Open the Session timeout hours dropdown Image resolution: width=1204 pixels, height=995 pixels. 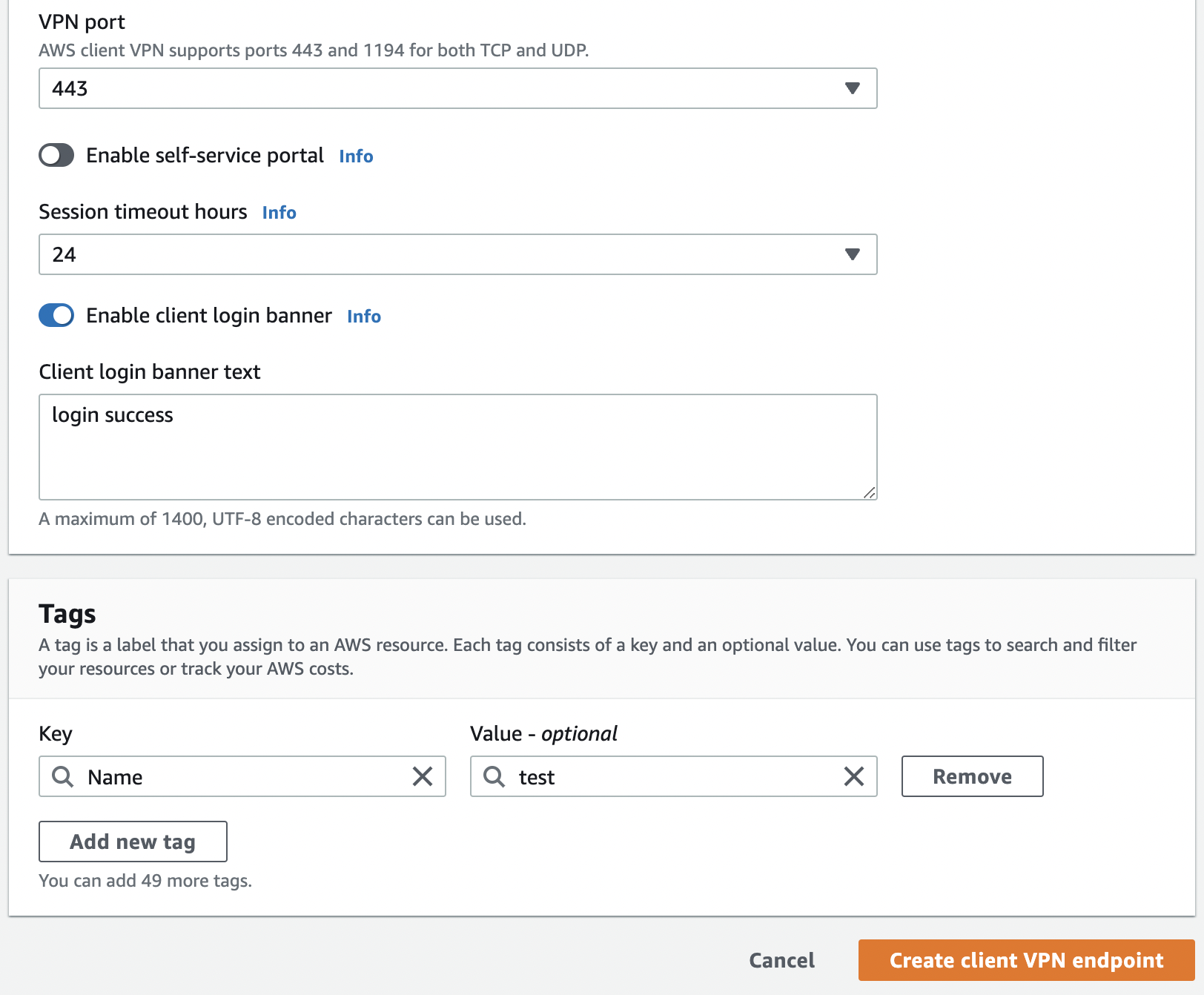click(x=445, y=254)
